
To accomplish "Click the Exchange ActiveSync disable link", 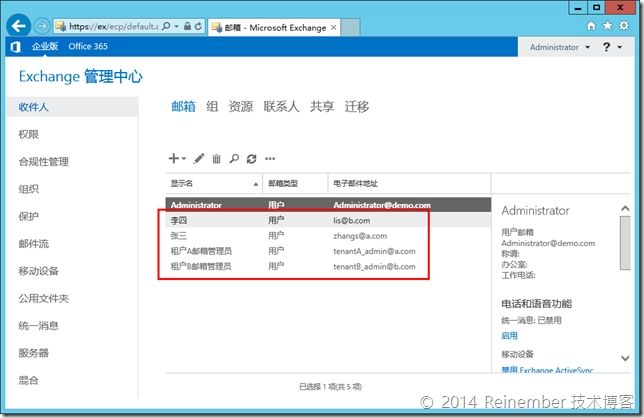I will click(547, 370).
